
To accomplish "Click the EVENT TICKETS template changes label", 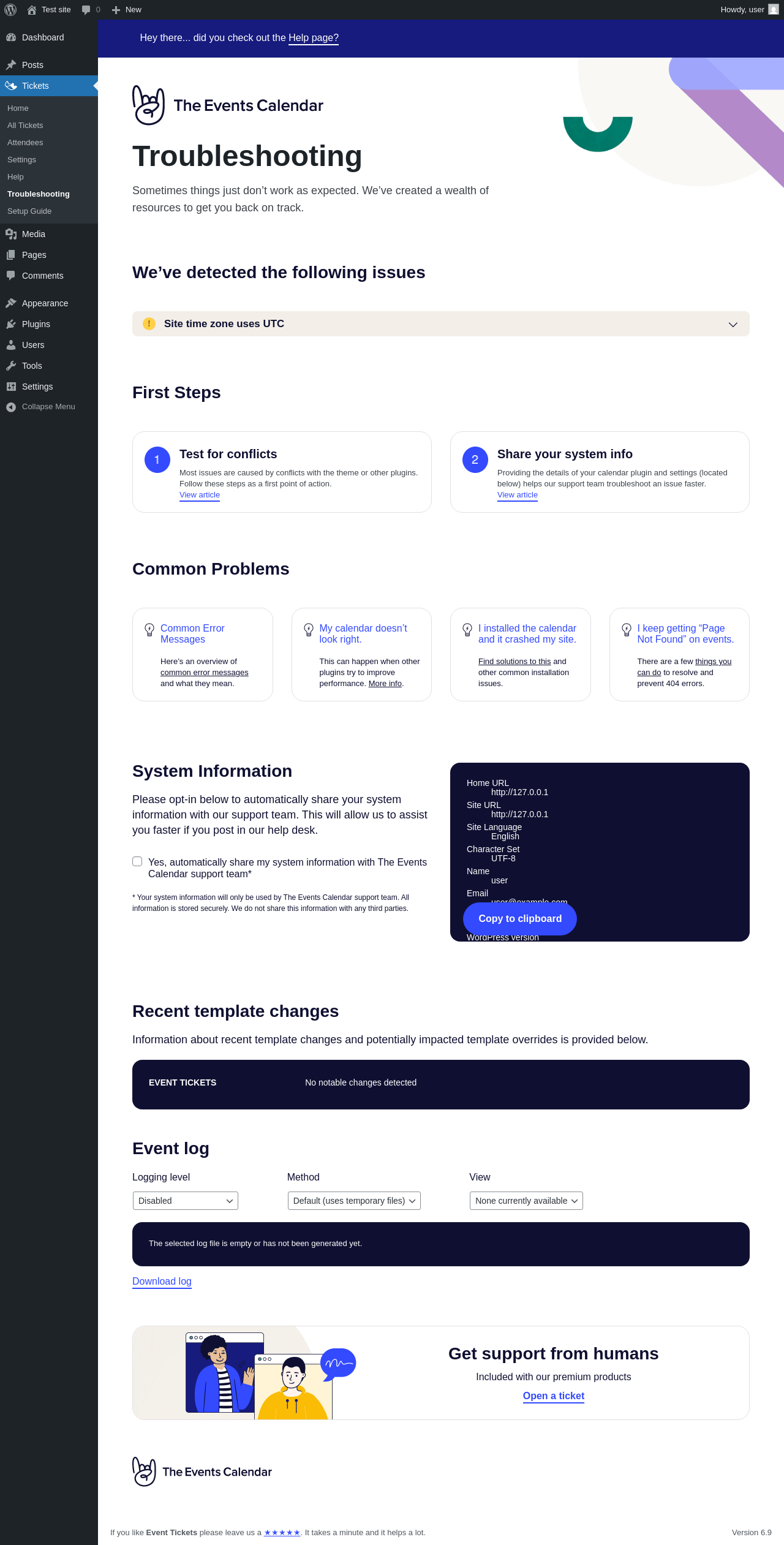I will (183, 1082).
